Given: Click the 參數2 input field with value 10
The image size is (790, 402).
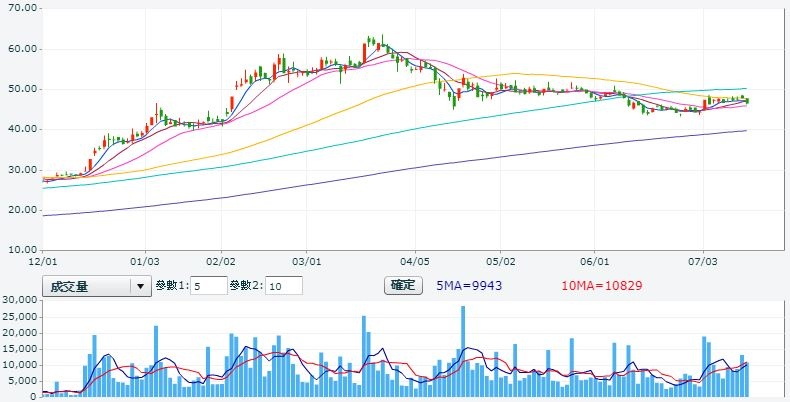Looking at the screenshot, I should click(x=284, y=286).
